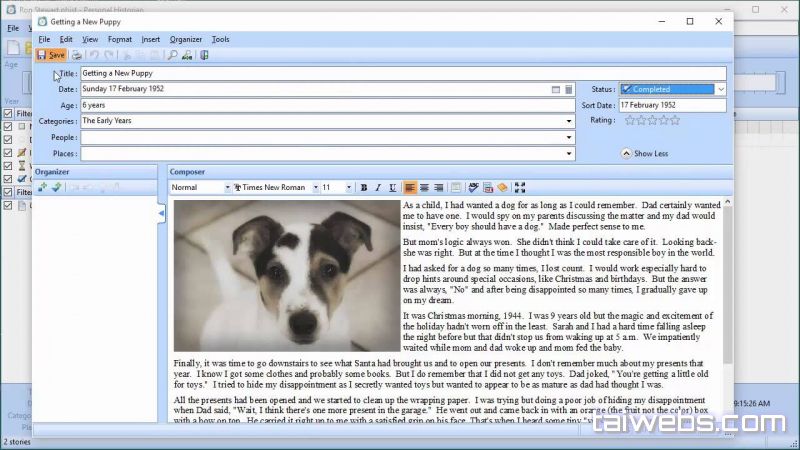Toggle Italic formatting in Composer

click(x=378, y=188)
